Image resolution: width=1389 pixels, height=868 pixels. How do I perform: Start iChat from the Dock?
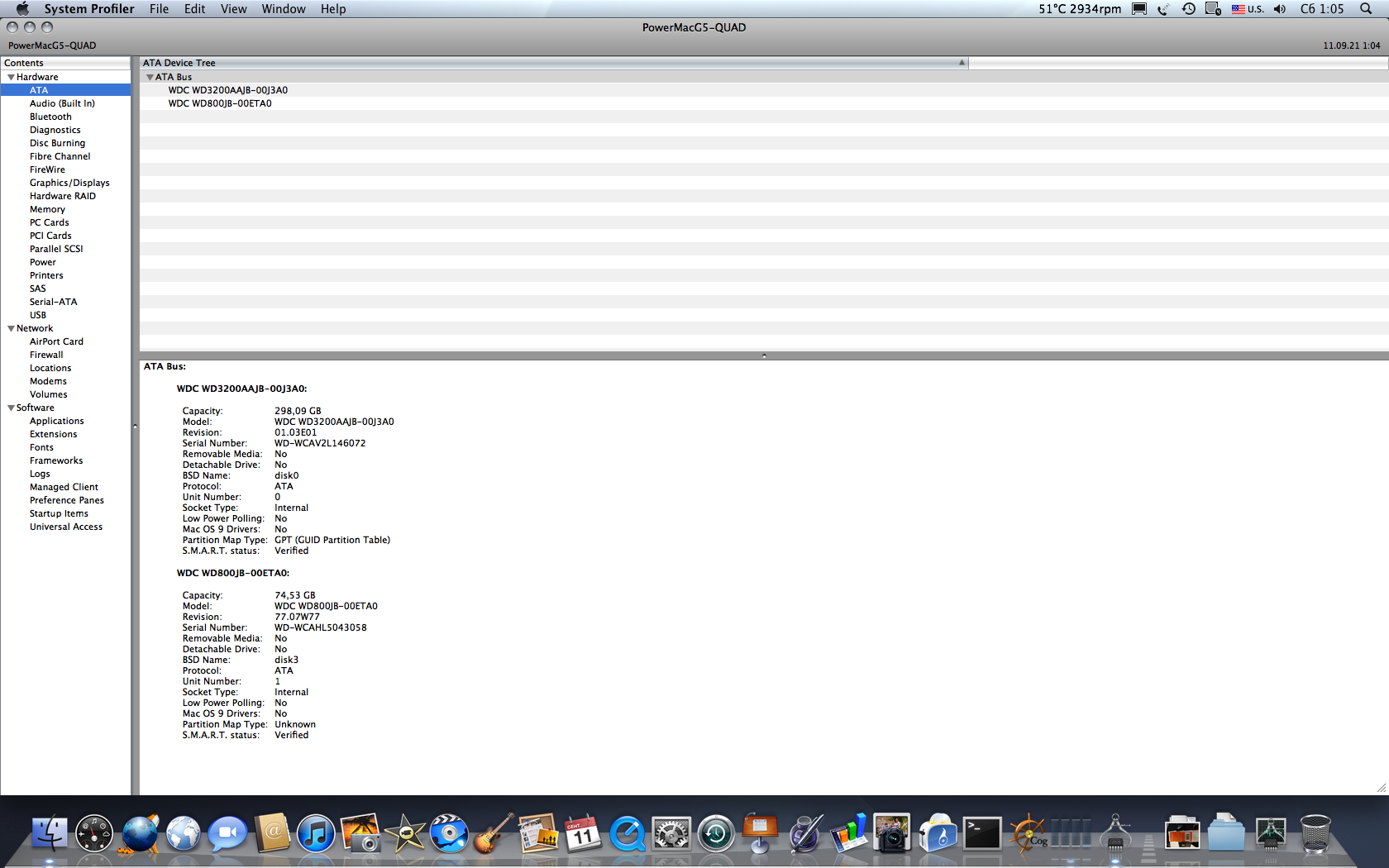(x=227, y=833)
